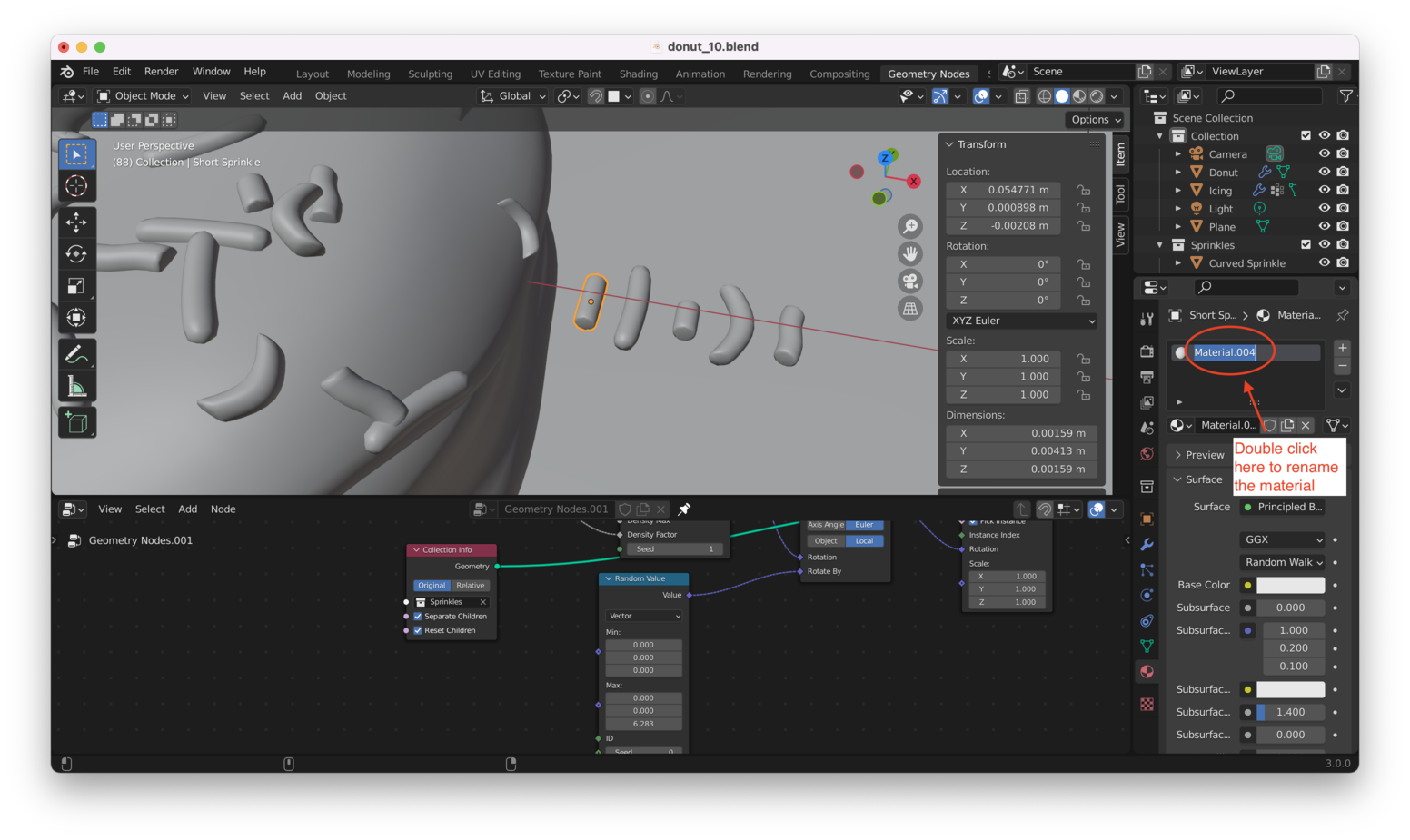The height and width of the screenshot is (840, 1410).
Task: Open the Render menu
Action: pos(161,72)
